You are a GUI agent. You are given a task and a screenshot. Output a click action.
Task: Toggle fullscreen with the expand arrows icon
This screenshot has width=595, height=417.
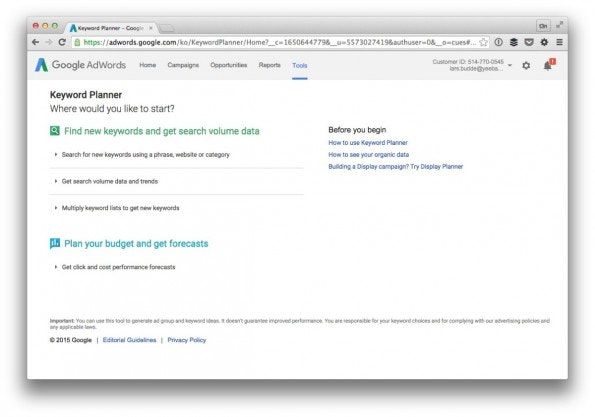[559, 25]
